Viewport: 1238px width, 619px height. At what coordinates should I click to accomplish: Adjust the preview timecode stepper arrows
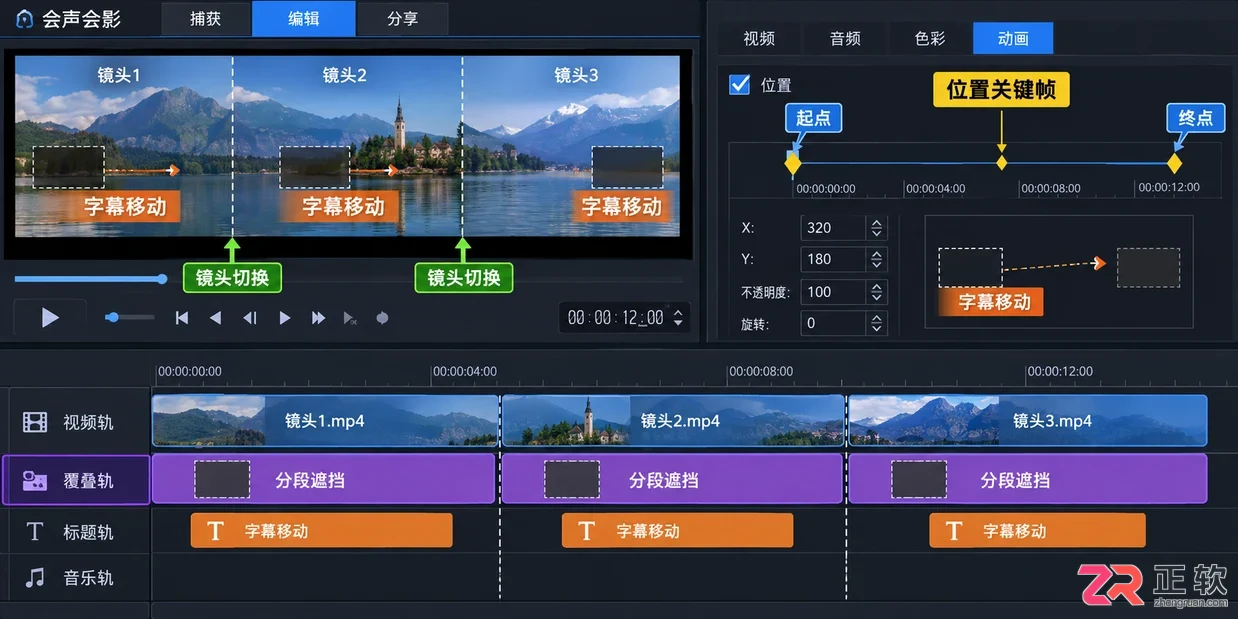pos(678,318)
